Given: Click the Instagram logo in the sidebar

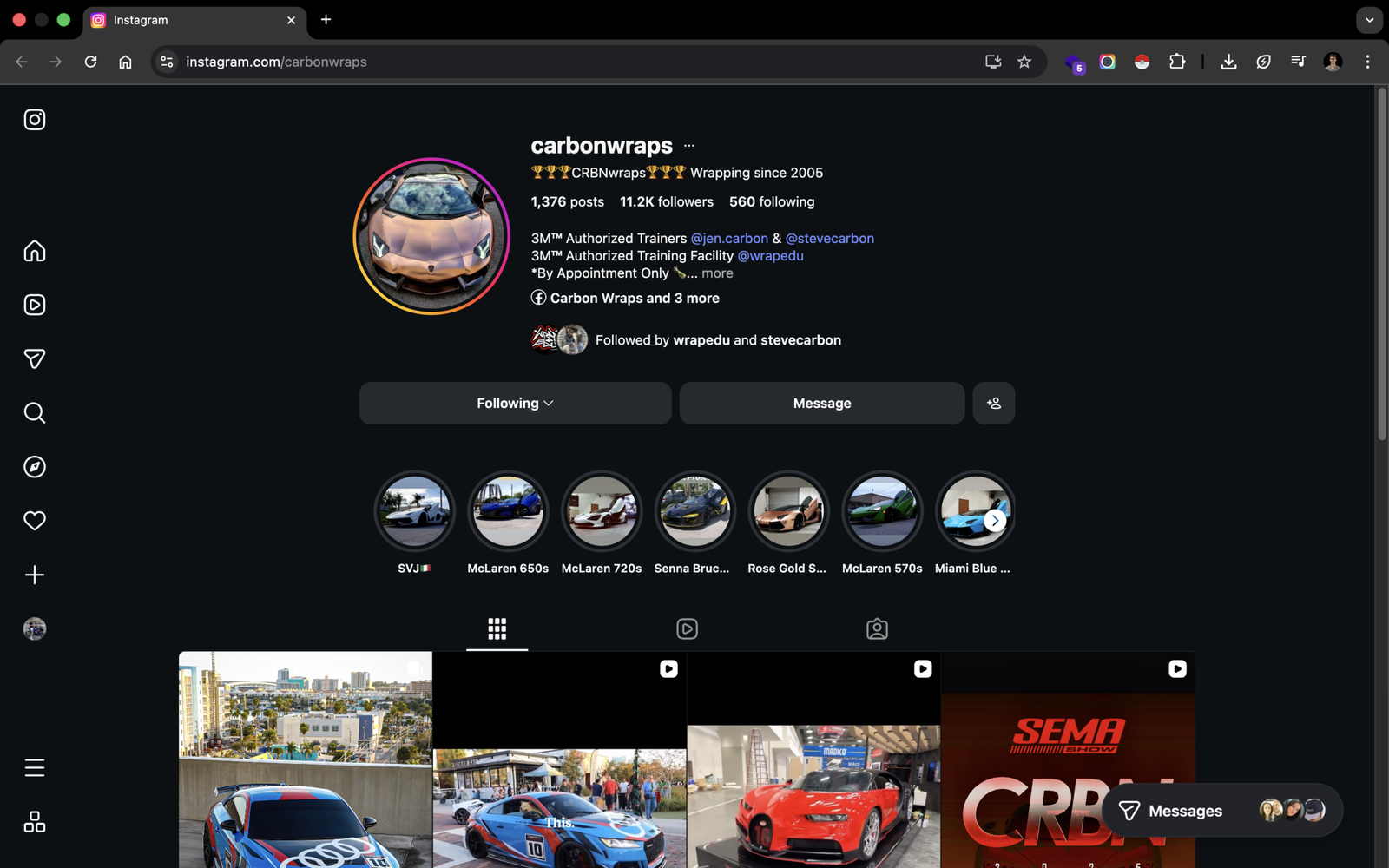Looking at the screenshot, I should 35,120.
